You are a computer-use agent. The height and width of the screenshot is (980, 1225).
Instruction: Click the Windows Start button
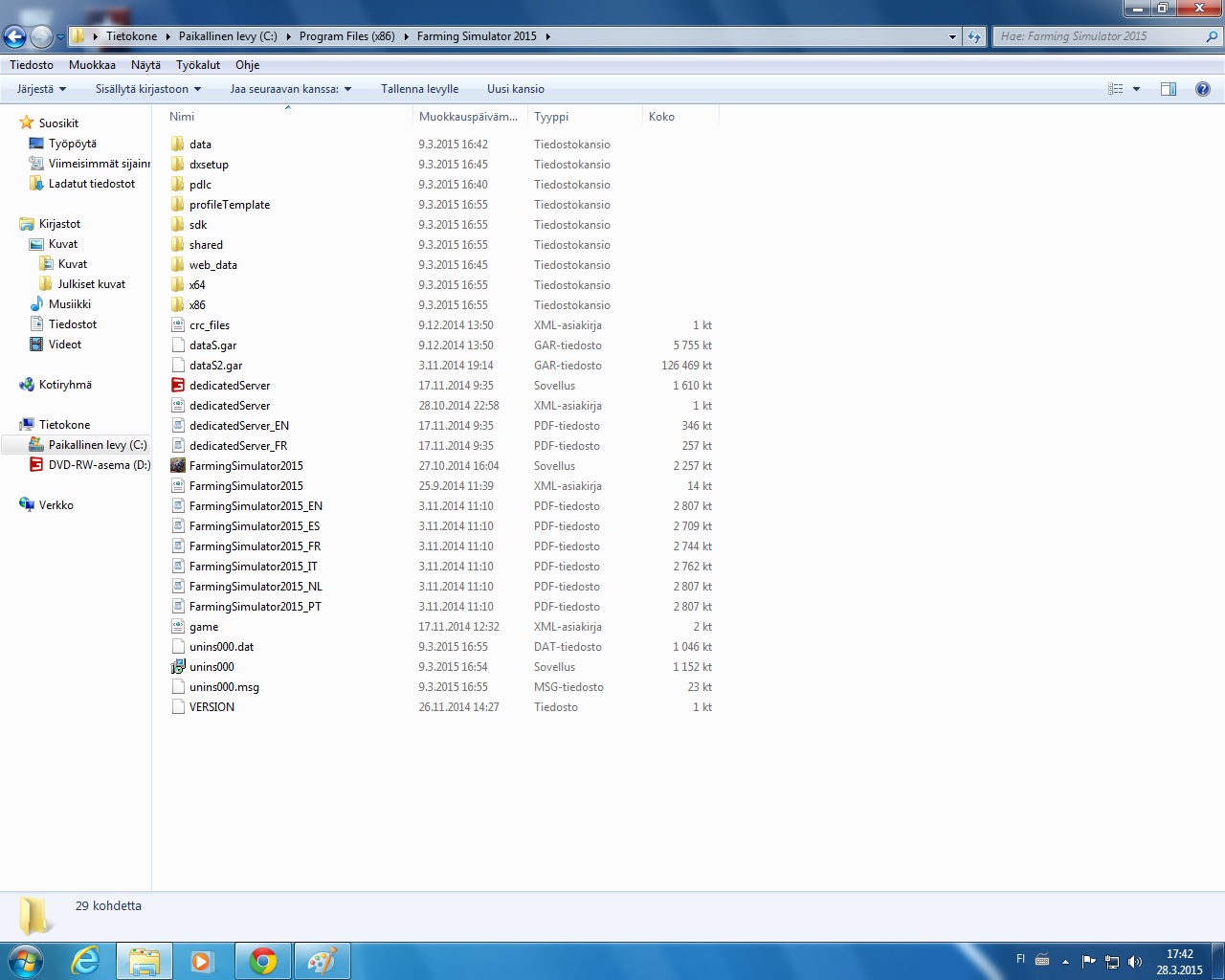[25, 961]
